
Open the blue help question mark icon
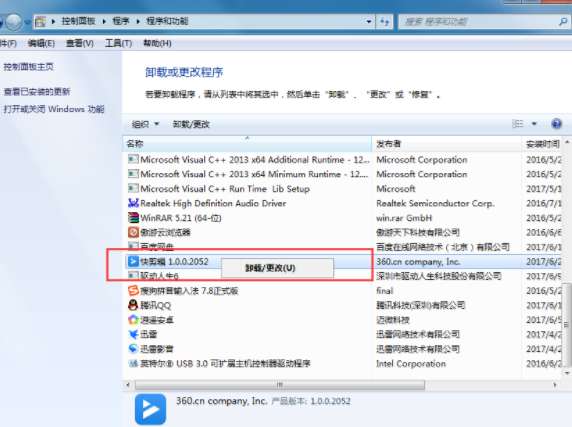pyautogui.click(x=556, y=124)
